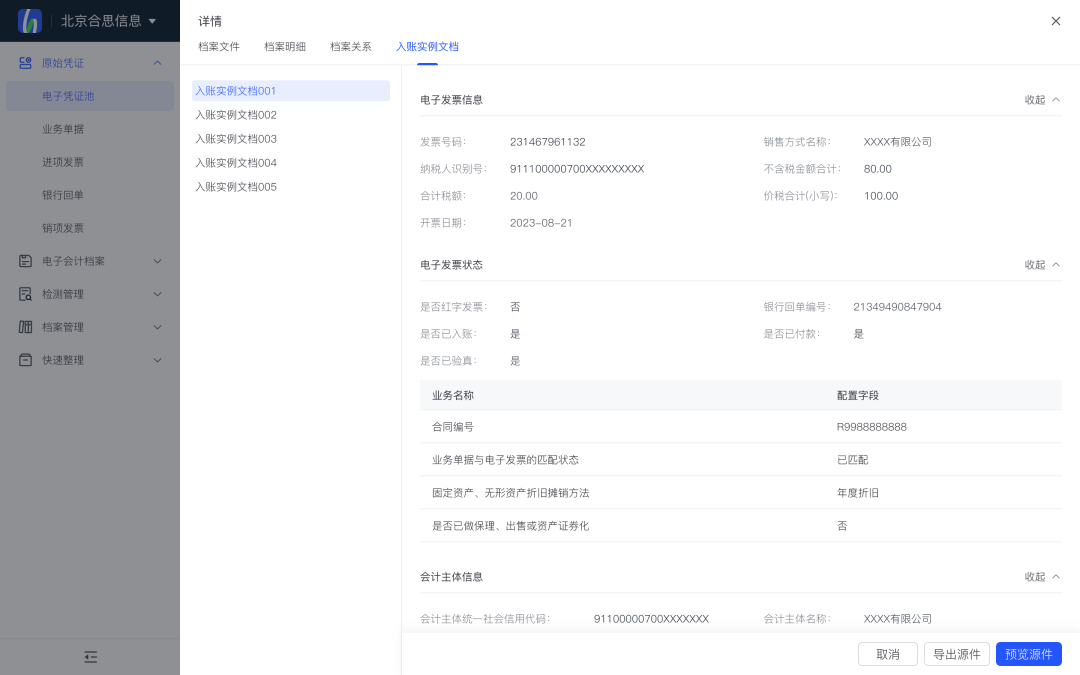Click invoice number 231467961132
Viewport: 1080px width, 675px height.
(548, 142)
